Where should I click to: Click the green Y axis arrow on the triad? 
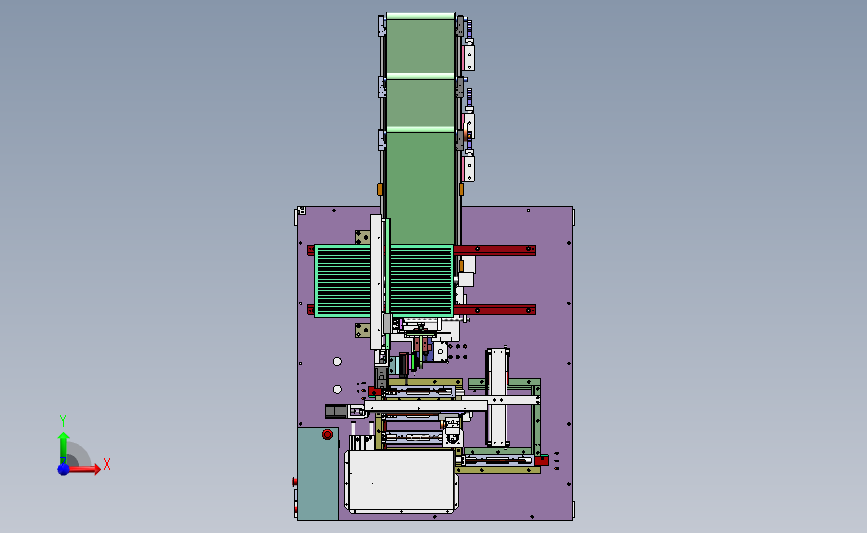click(x=64, y=447)
